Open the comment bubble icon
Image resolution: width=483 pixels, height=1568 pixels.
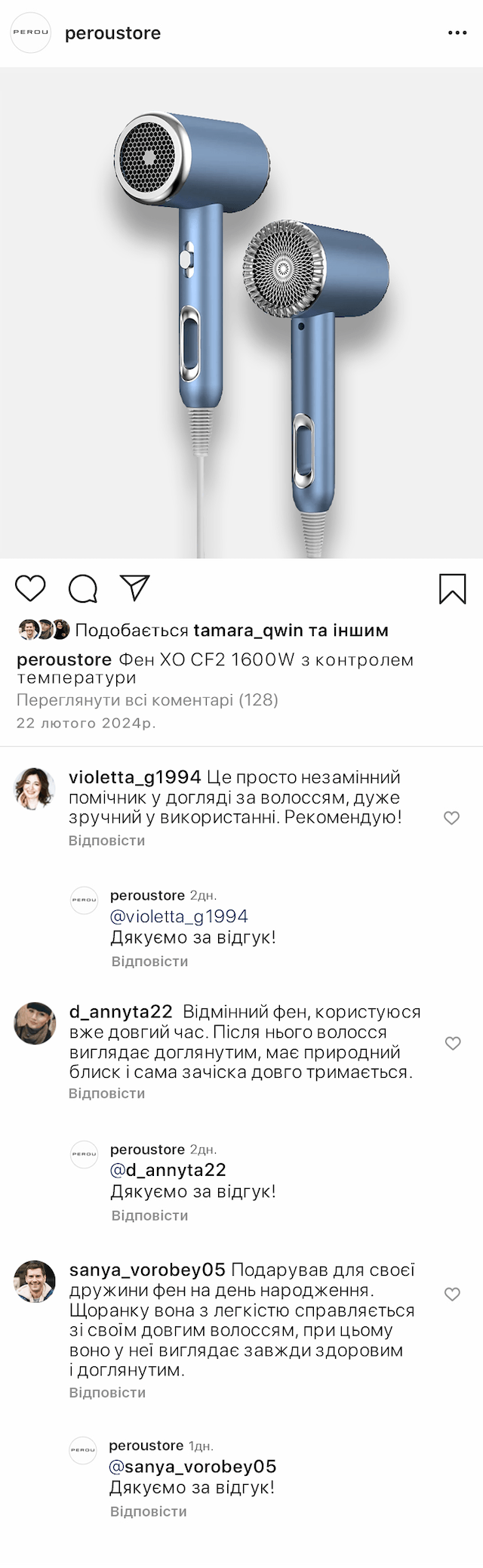(x=82, y=588)
